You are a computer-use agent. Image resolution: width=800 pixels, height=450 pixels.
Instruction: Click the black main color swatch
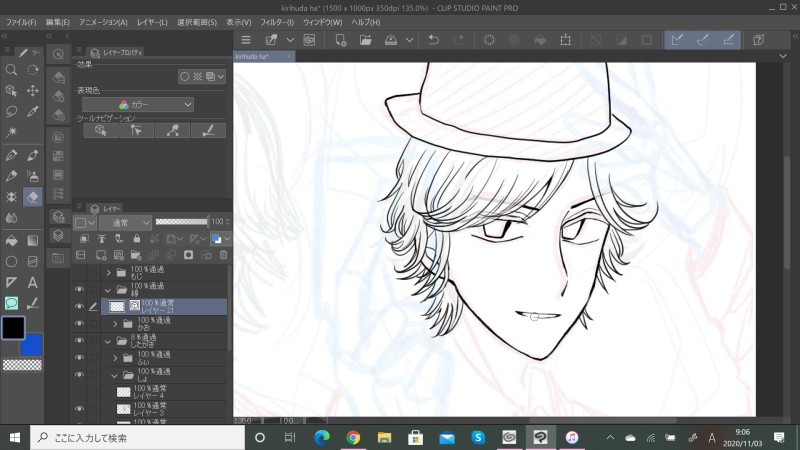tap(14, 327)
